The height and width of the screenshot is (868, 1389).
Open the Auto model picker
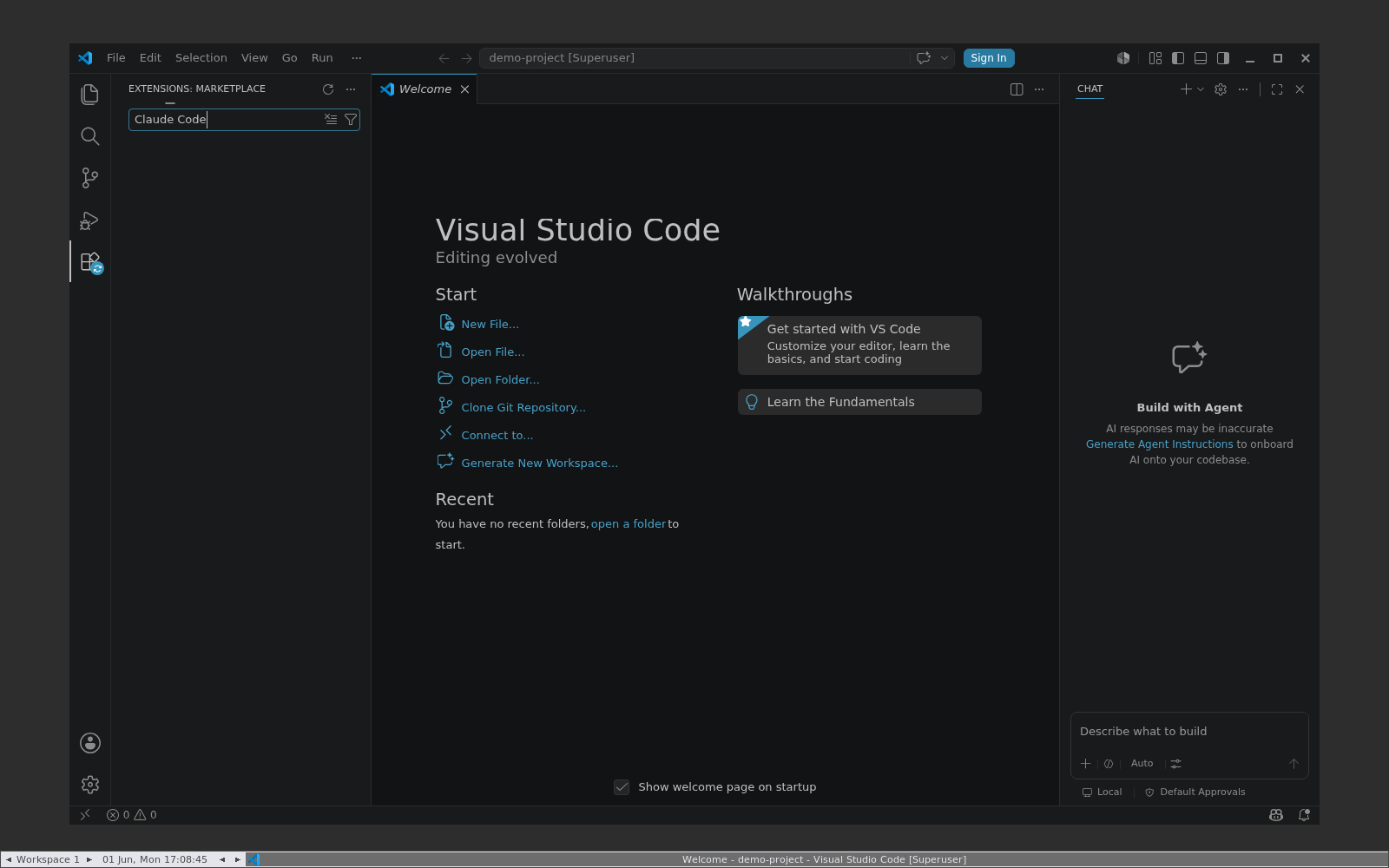[1142, 764]
